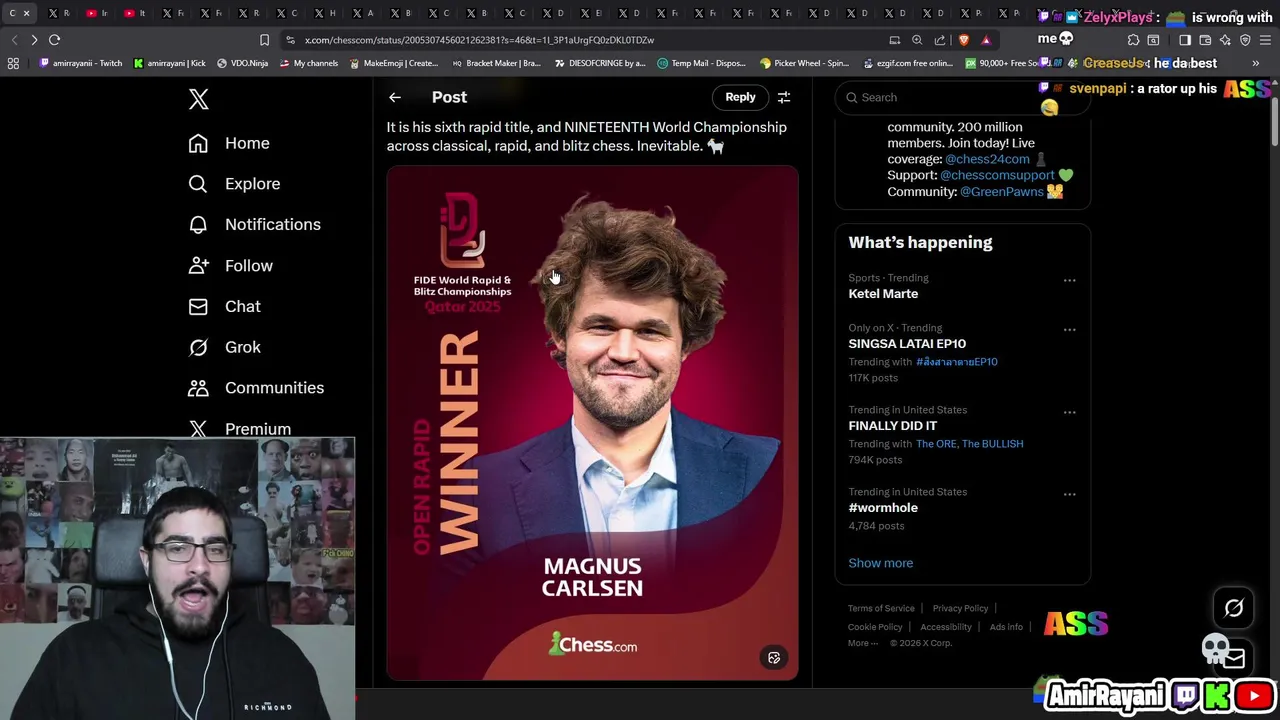
Task: Open Temp Mail bookmark
Action: pyautogui.click(x=701, y=63)
